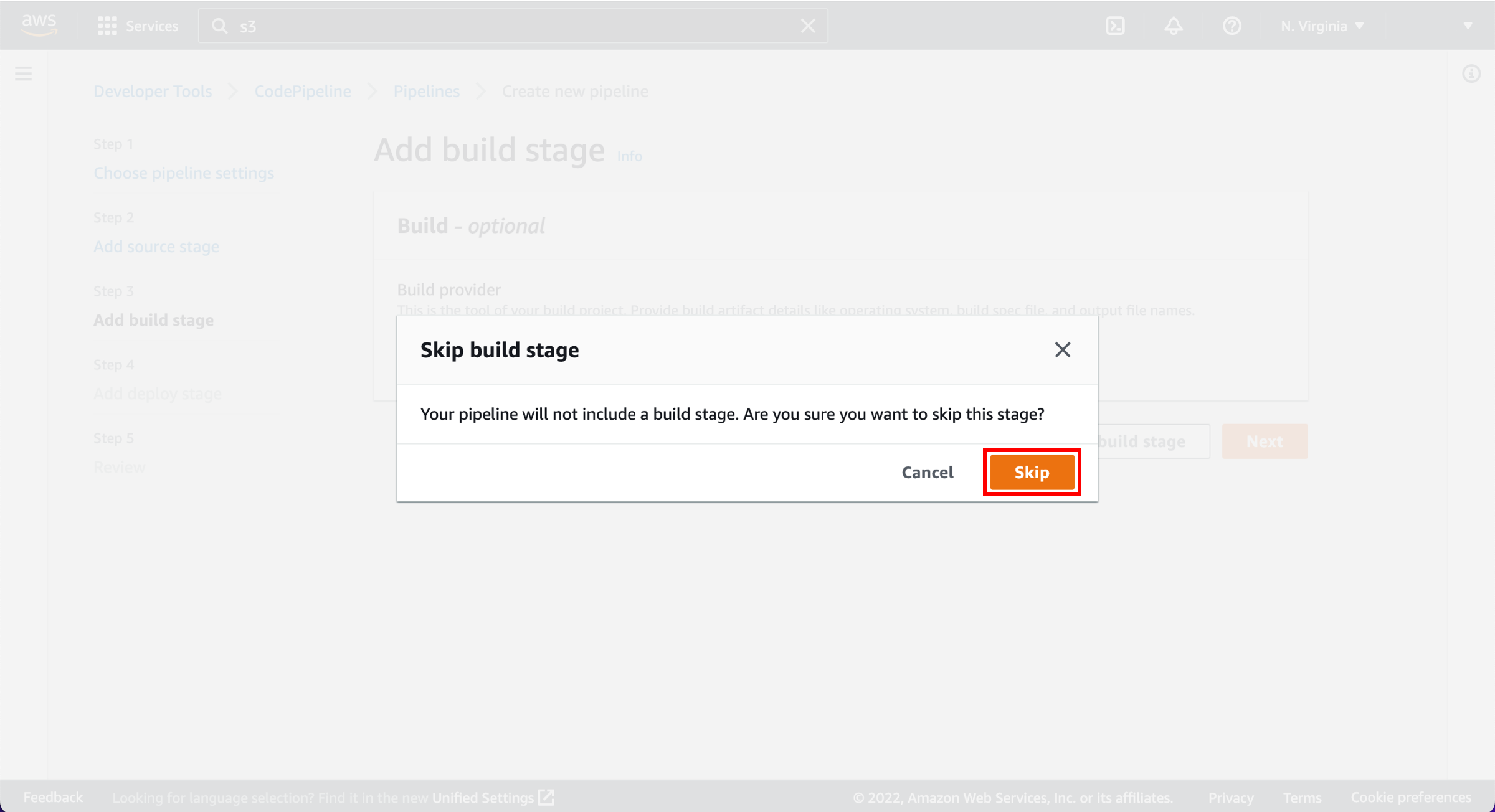Click Feedback in the footer
This screenshot has width=1495, height=812.
[53, 797]
